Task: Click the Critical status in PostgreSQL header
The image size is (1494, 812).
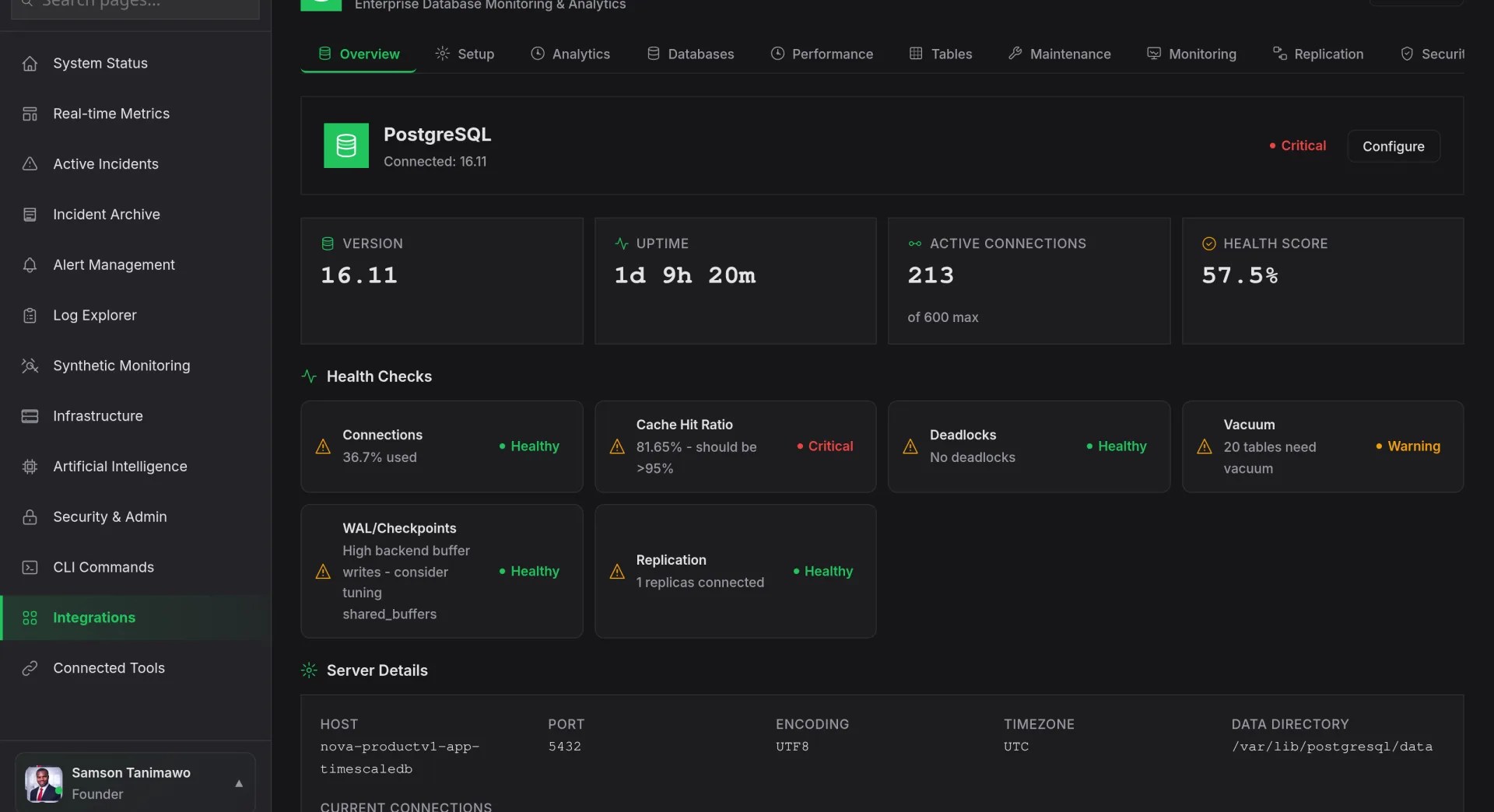Action: pyautogui.click(x=1297, y=145)
